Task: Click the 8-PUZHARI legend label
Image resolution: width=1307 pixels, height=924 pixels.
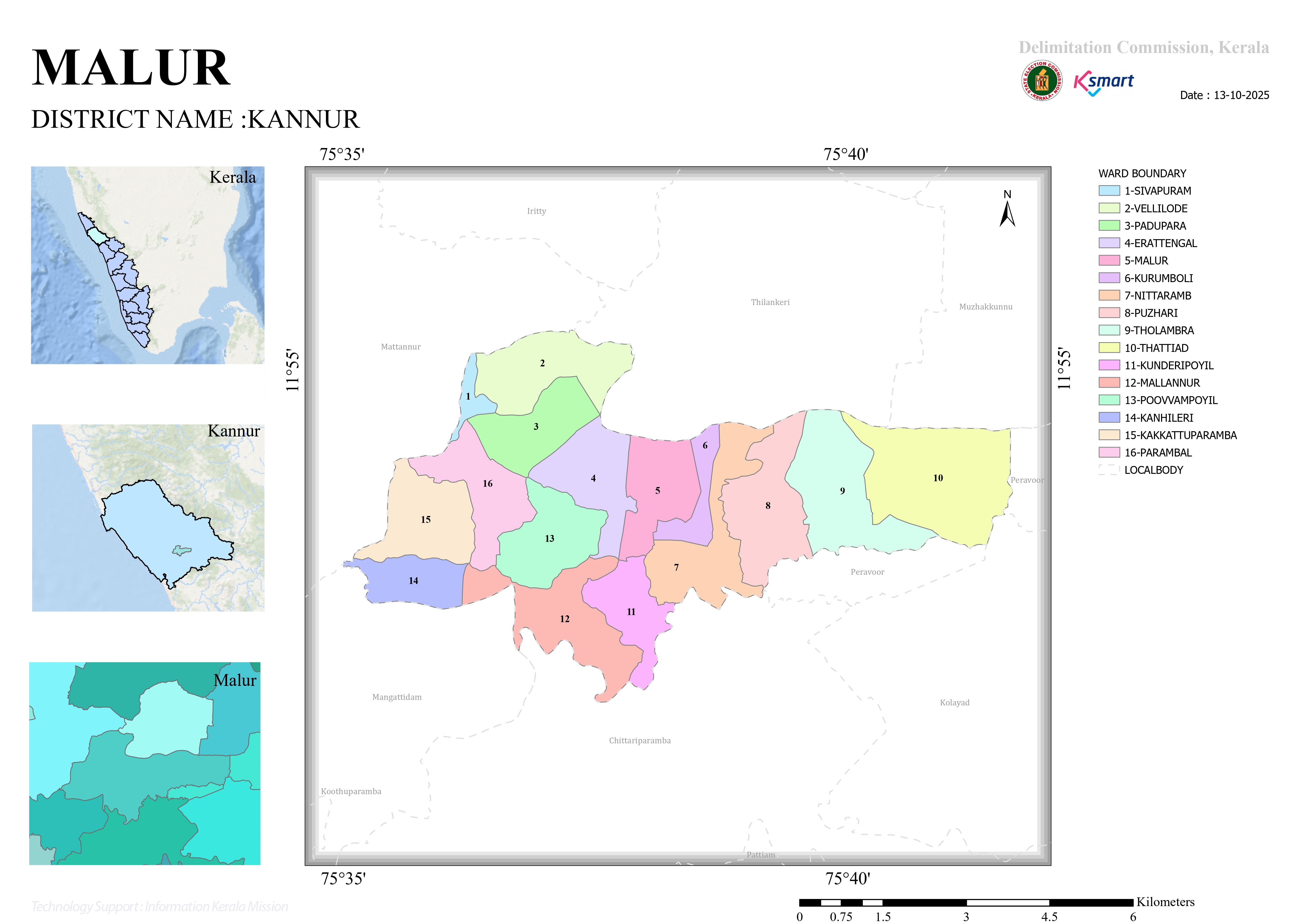Action: click(x=1151, y=313)
